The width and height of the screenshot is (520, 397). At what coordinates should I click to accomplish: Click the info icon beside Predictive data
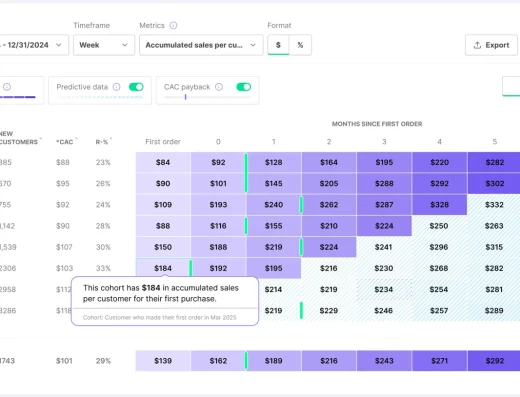116,87
